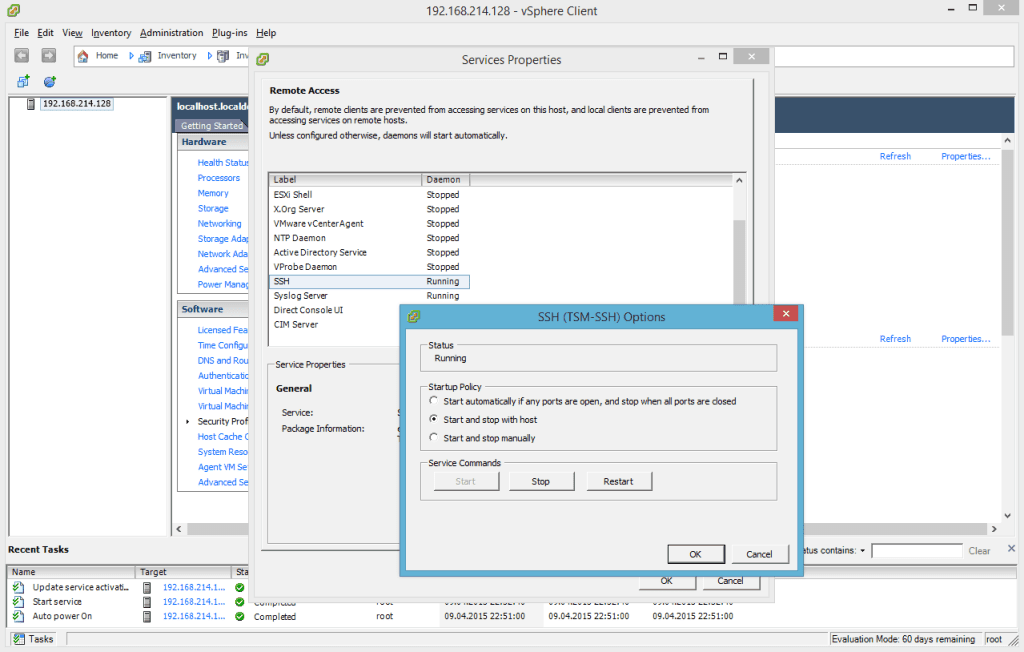This screenshot has width=1024, height=652.
Task: Select ESXi Shell service row
Action: [x=369, y=195]
